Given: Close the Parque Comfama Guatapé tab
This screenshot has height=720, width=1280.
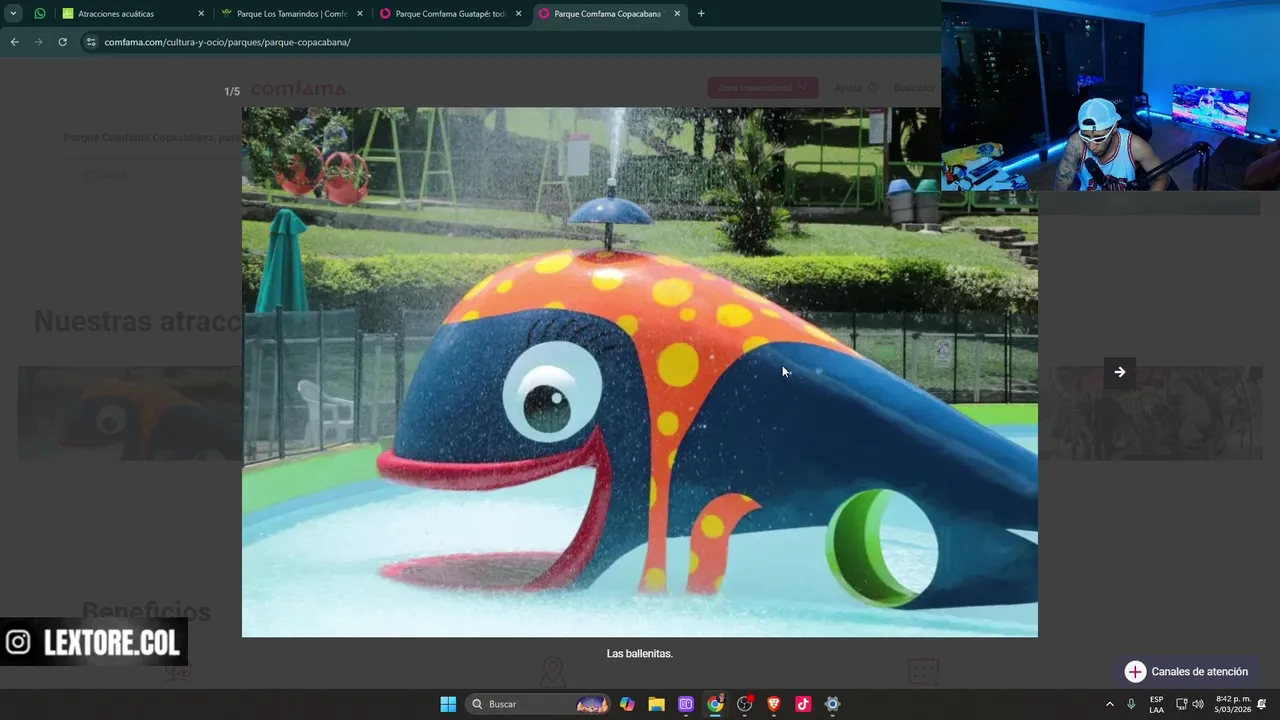Looking at the screenshot, I should (518, 14).
